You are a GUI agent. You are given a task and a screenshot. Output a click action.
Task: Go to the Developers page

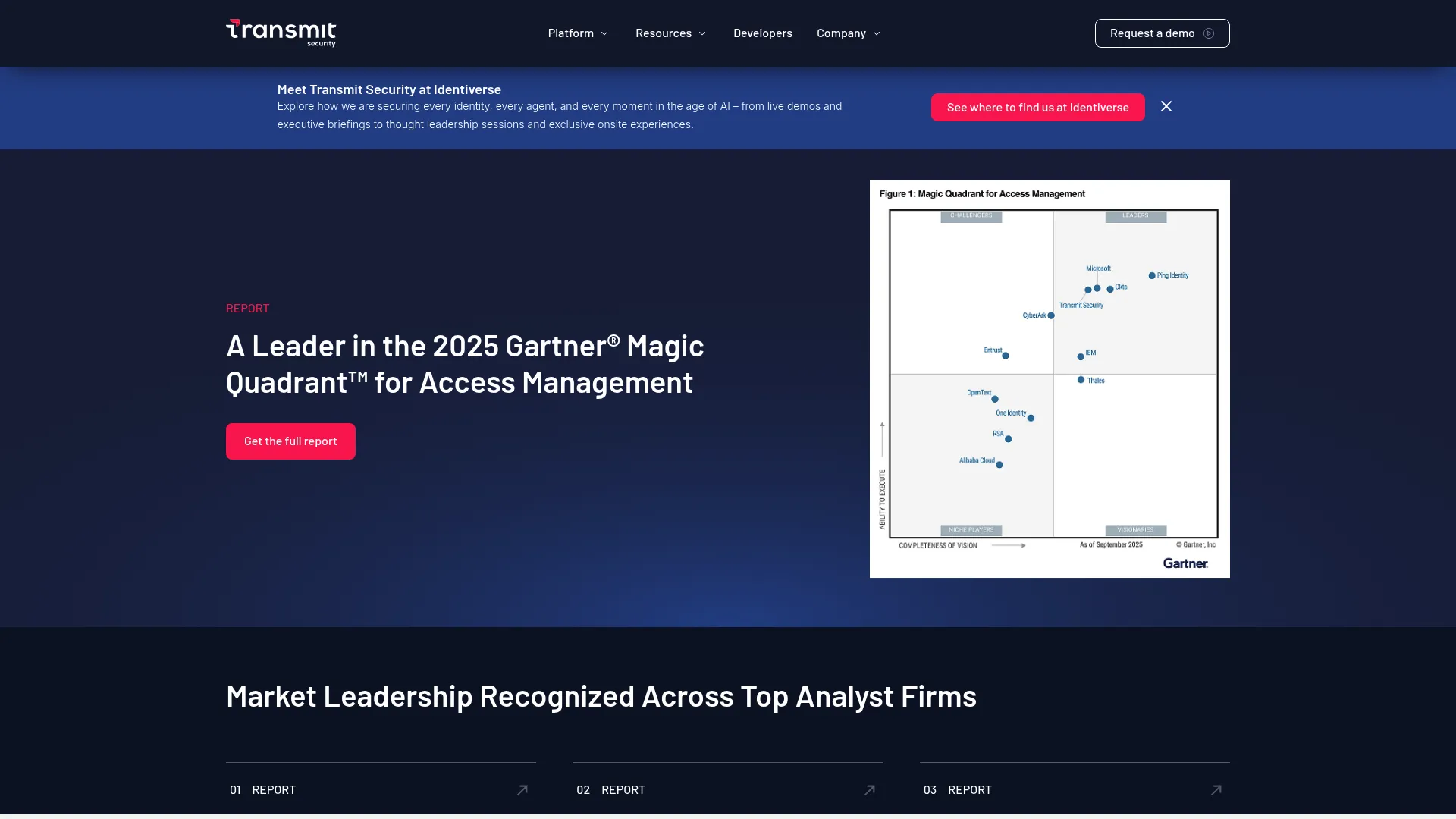pos(763,33)
